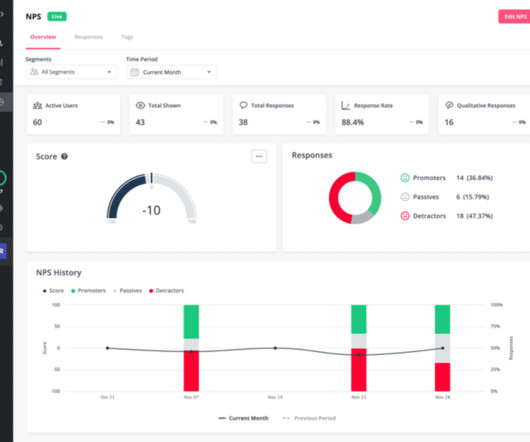Open the All Segments dropdown
The width and height of the screenshot is (530, 442).
(71, 72)
